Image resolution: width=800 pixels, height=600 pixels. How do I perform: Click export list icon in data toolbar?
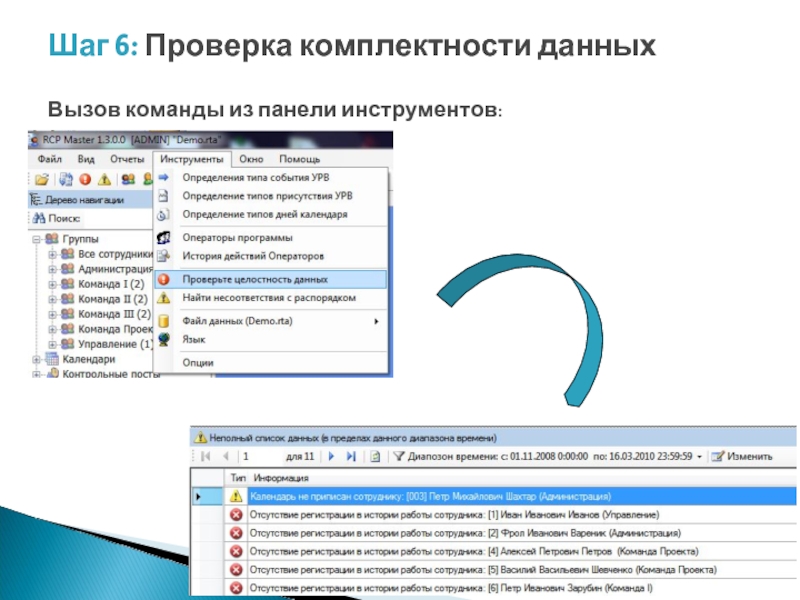click(375, 456)
